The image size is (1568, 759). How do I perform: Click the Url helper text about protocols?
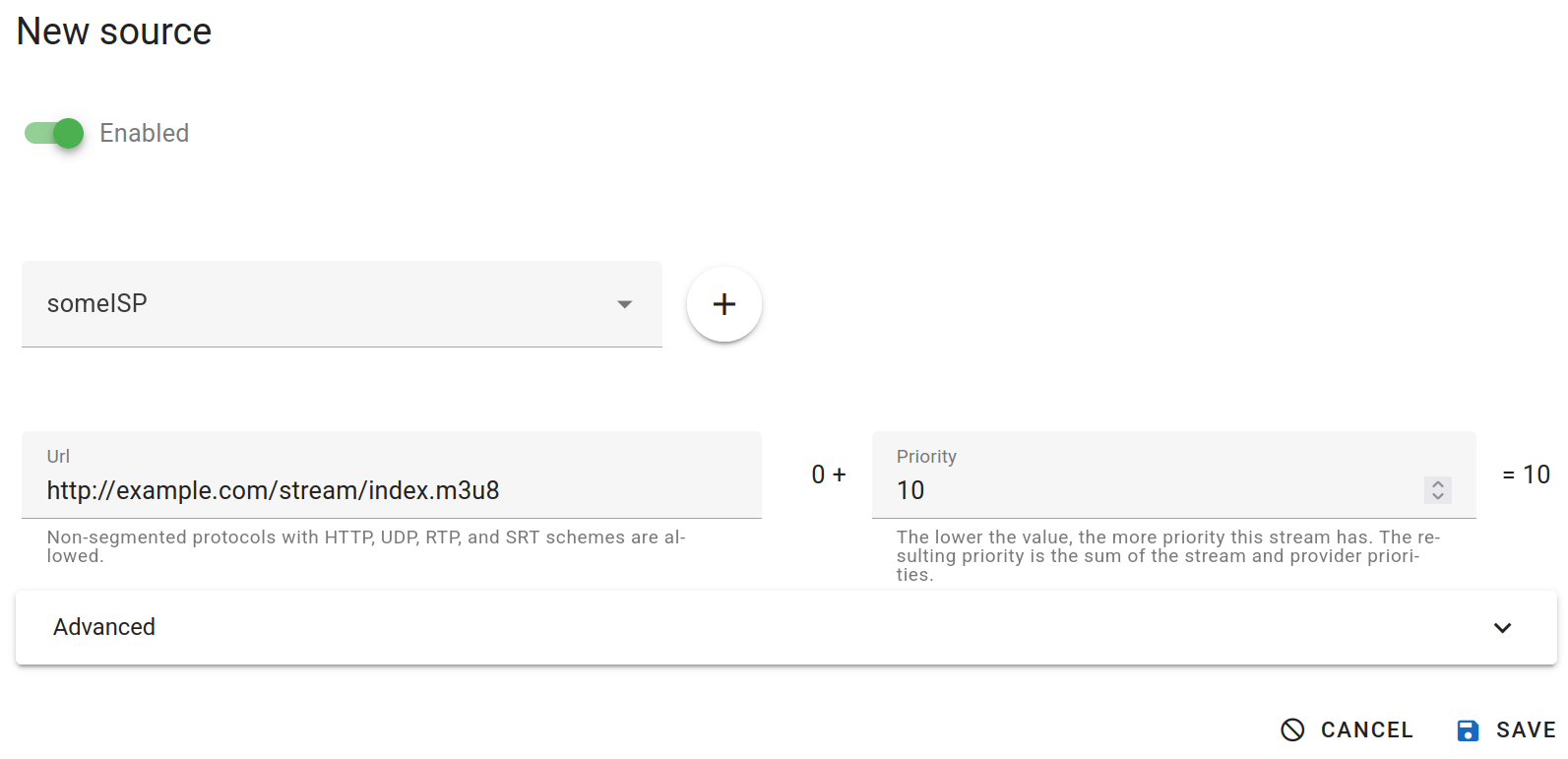pyautogui.click(x=366, y=546)
